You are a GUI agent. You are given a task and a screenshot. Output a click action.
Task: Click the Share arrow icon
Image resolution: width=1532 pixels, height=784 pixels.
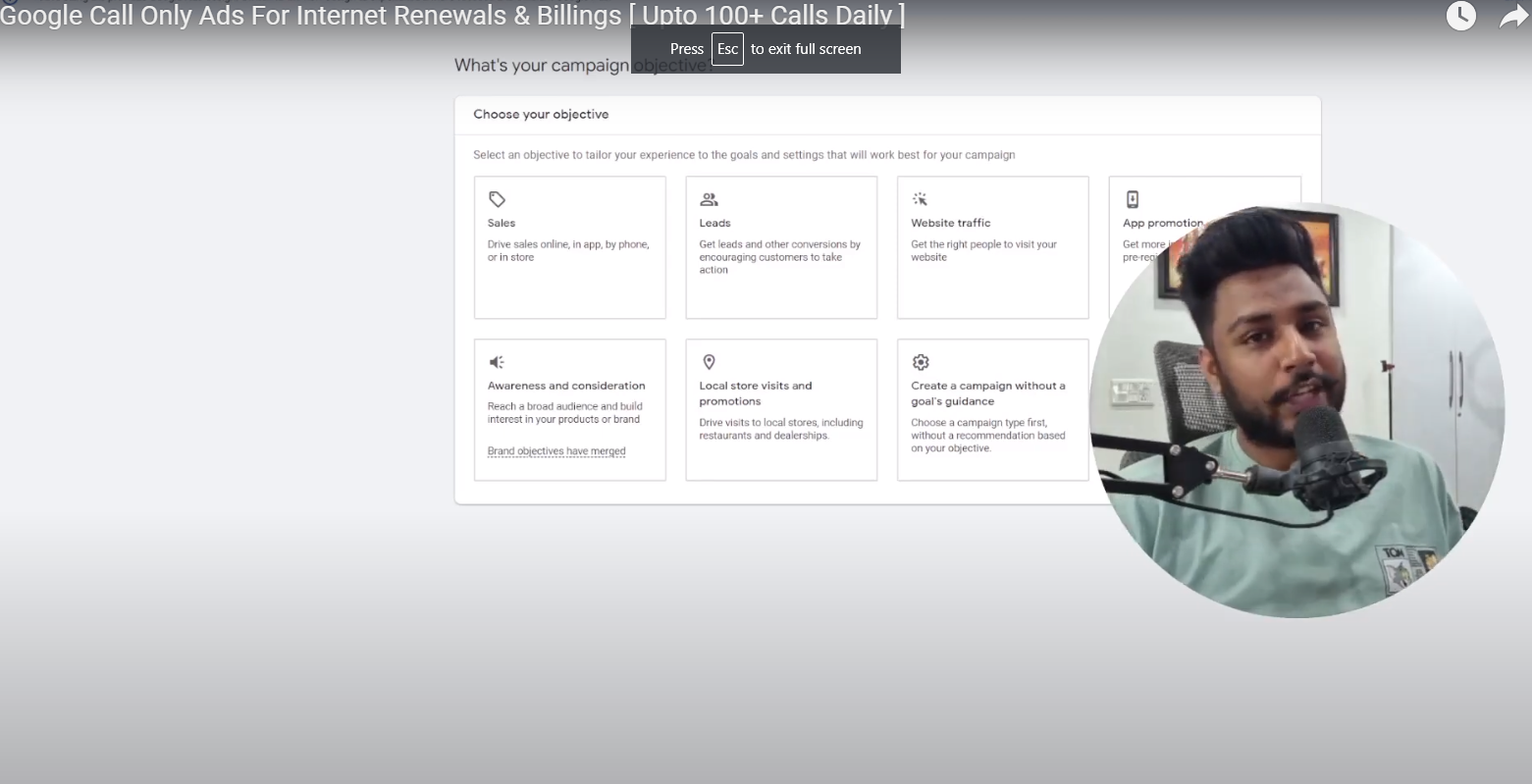point(1514,17)
